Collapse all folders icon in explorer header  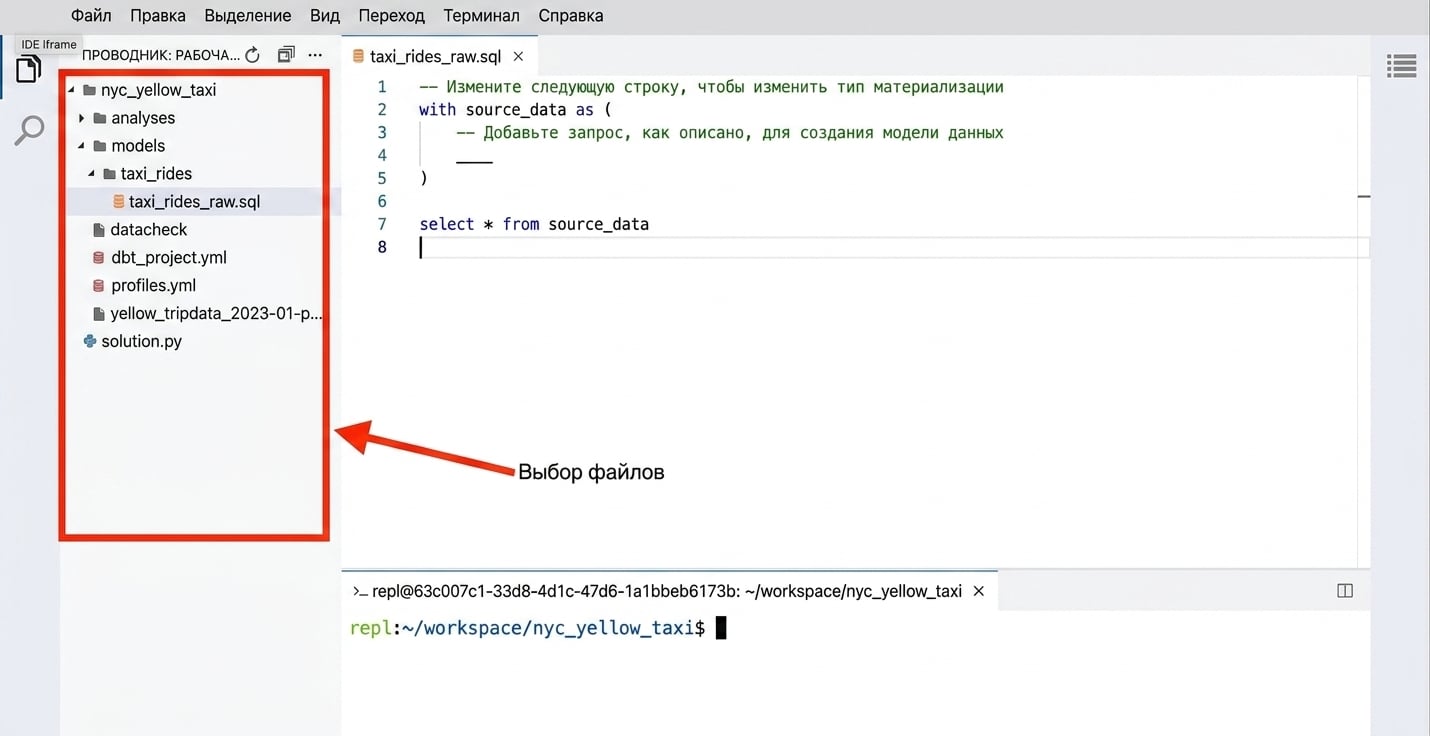[x=286, y=55]
